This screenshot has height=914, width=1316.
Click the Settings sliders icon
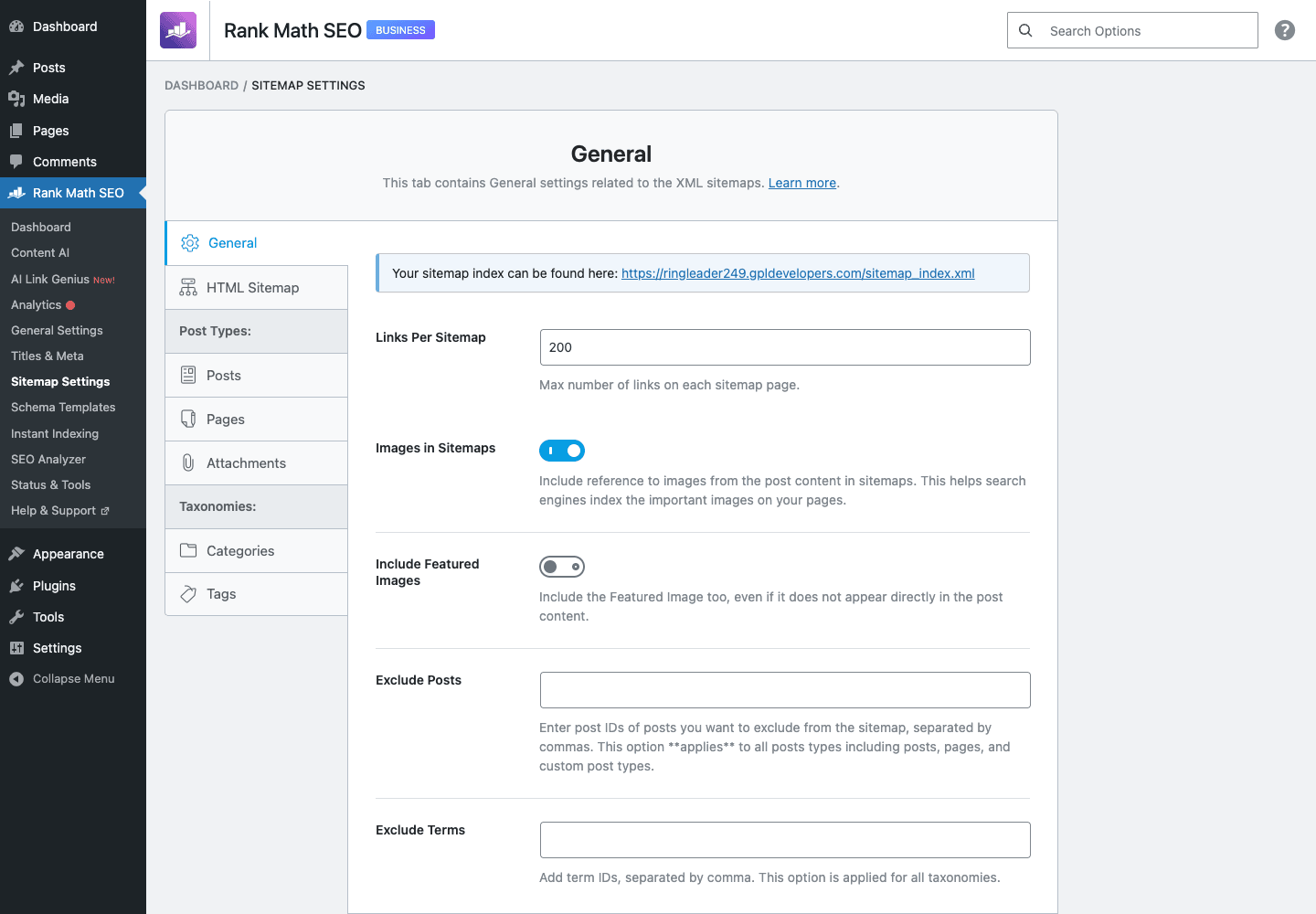click(16, 648)
